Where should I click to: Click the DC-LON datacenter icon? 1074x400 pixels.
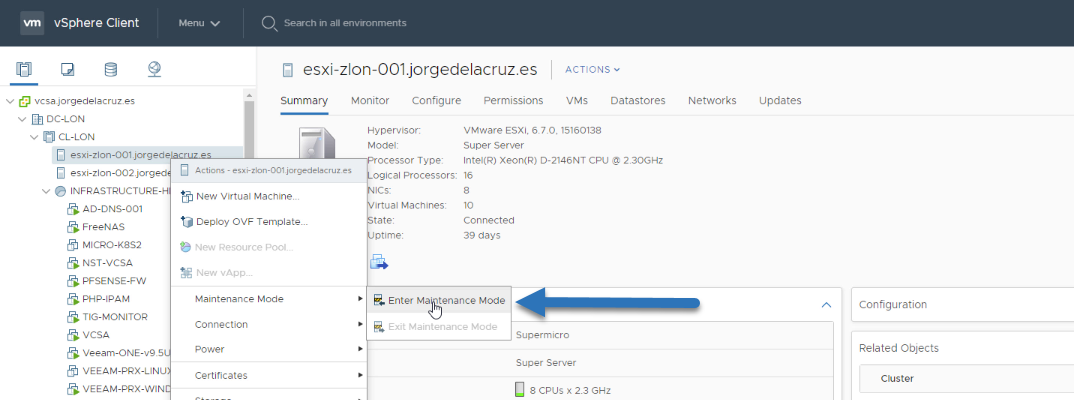(x=37, y=118)
